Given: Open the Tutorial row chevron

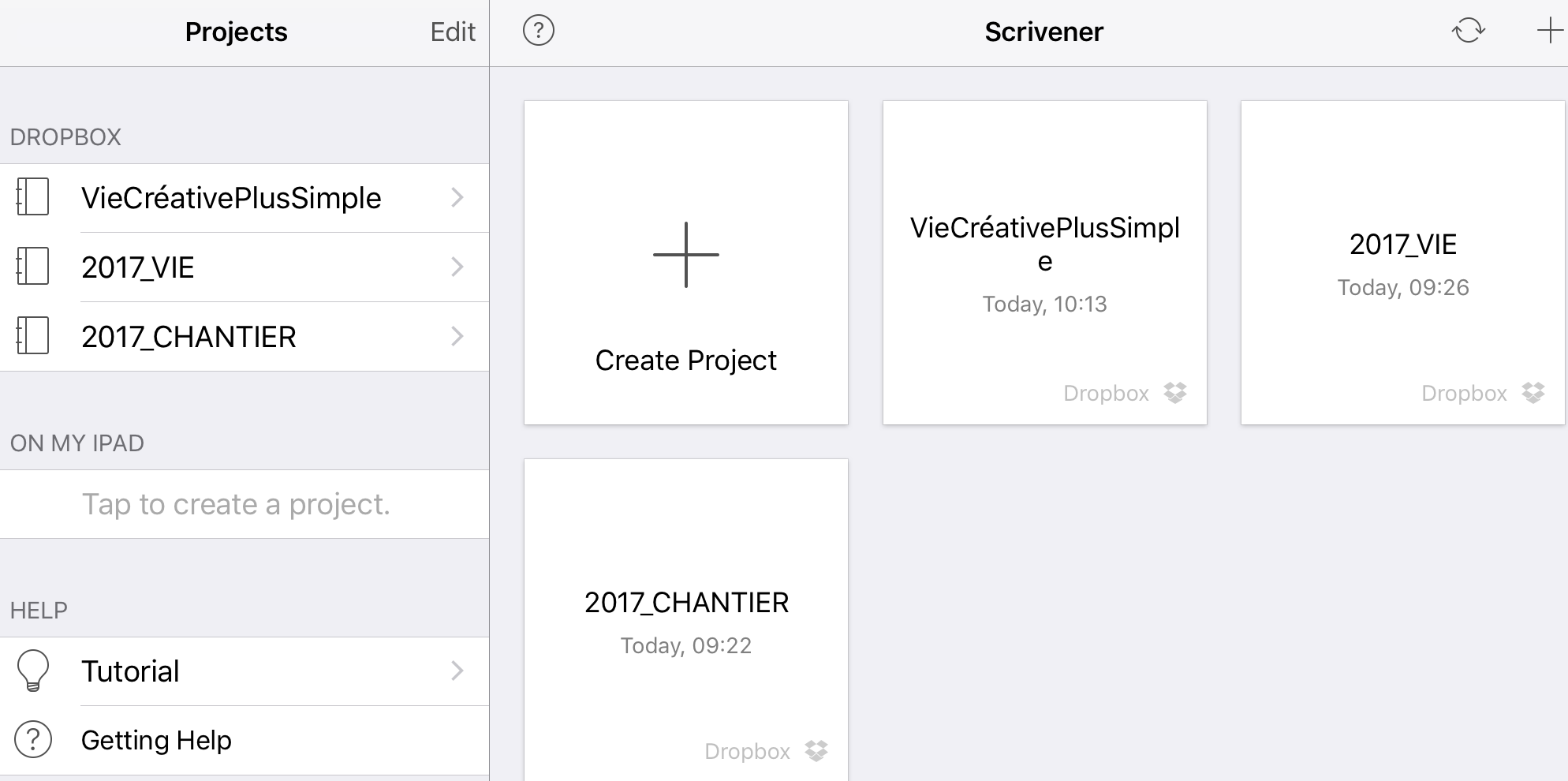Looking at the screenshot, I should pos(457,671).
